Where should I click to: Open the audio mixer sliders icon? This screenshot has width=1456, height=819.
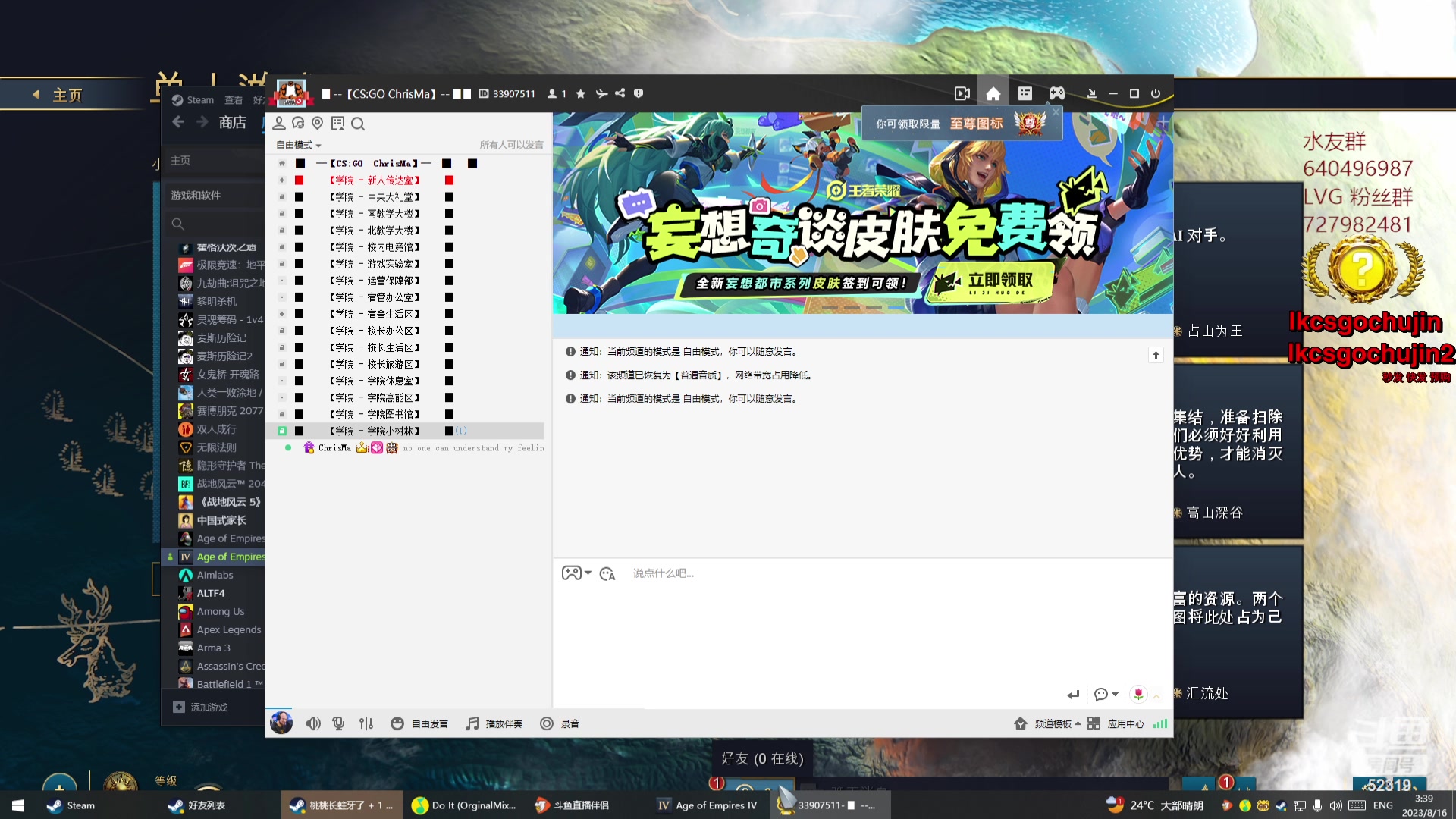(x=366, y=723)
